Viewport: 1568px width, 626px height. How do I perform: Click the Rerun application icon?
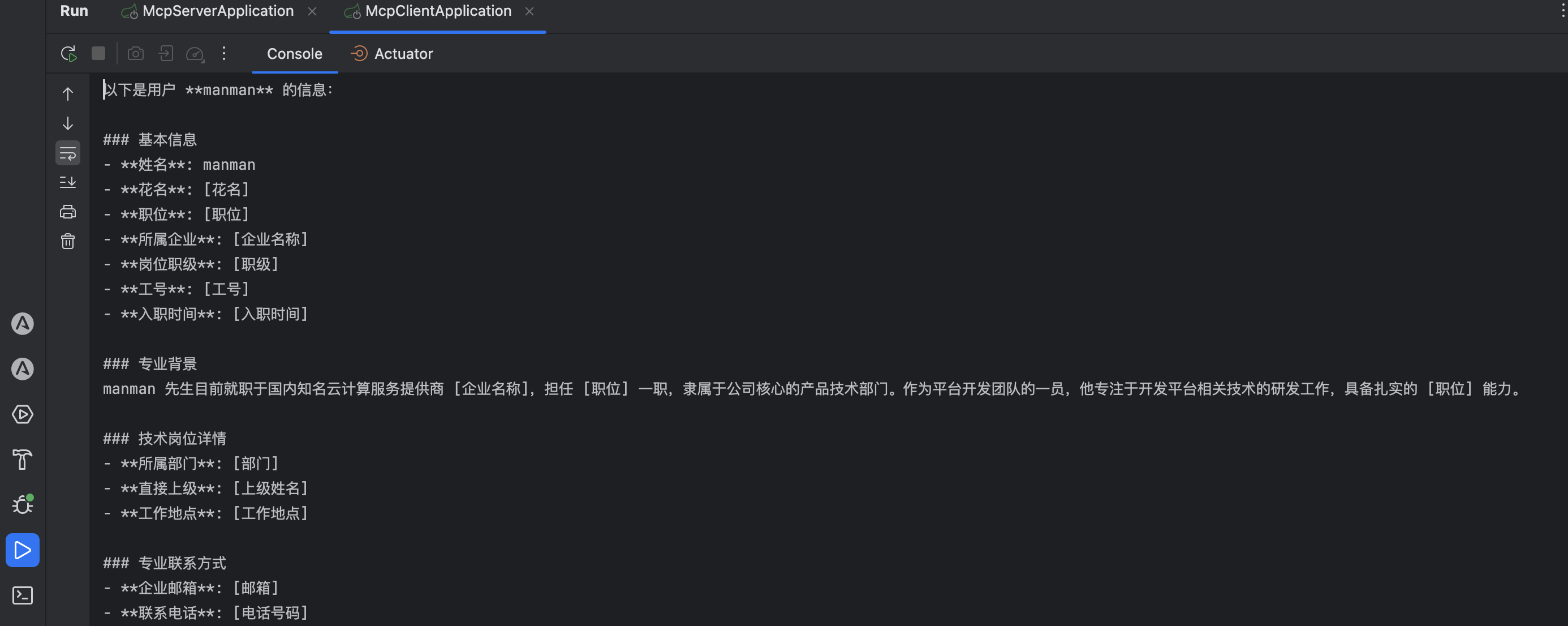point(68,54)
